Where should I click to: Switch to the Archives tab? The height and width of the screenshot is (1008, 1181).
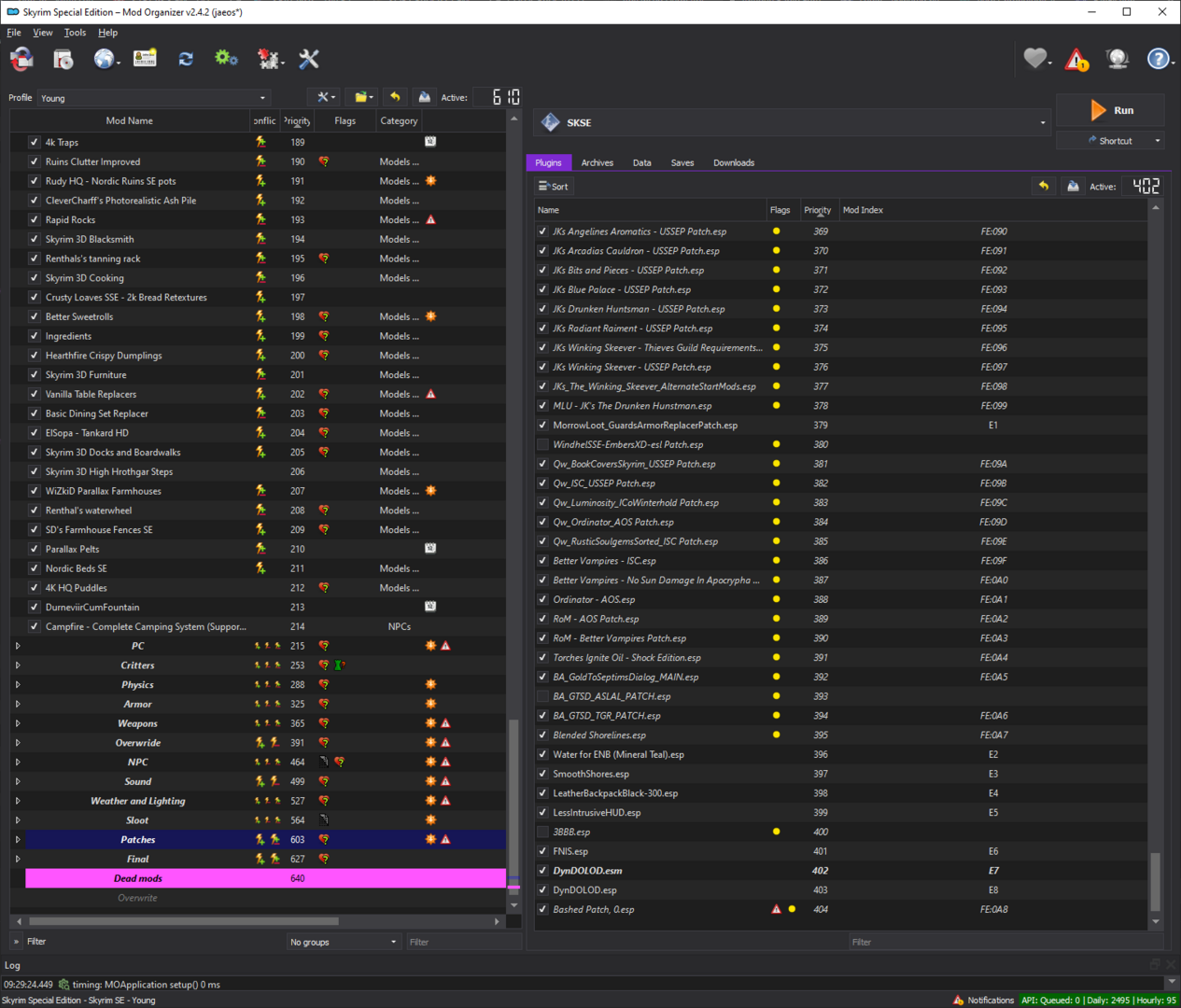coord(598,162)
